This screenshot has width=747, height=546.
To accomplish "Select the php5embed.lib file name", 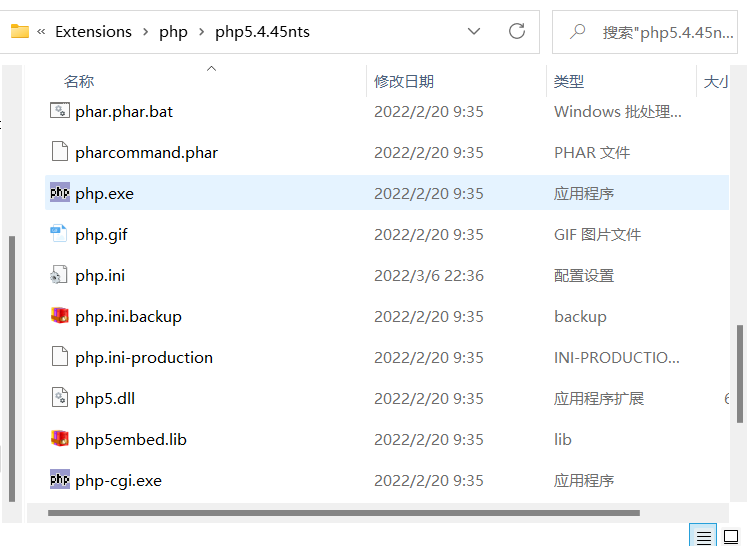I will [131, 439].
